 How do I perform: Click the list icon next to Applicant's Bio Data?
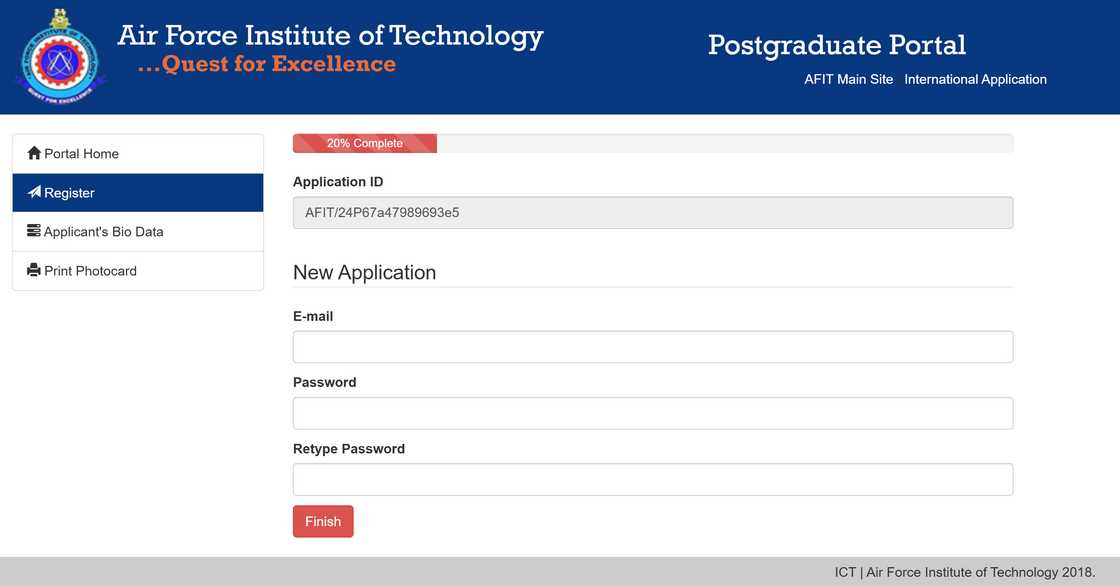(35, 231)
